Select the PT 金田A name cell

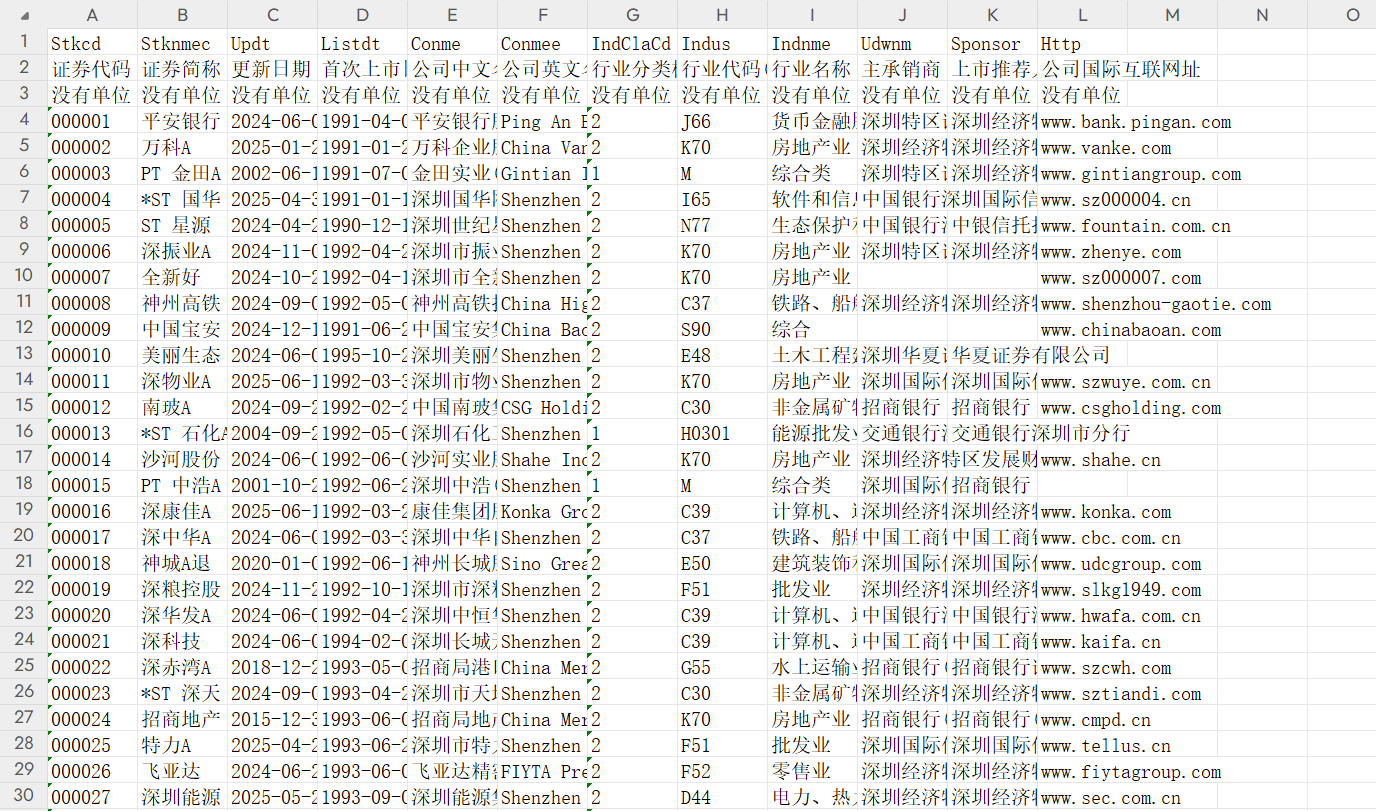click(183, 173)
